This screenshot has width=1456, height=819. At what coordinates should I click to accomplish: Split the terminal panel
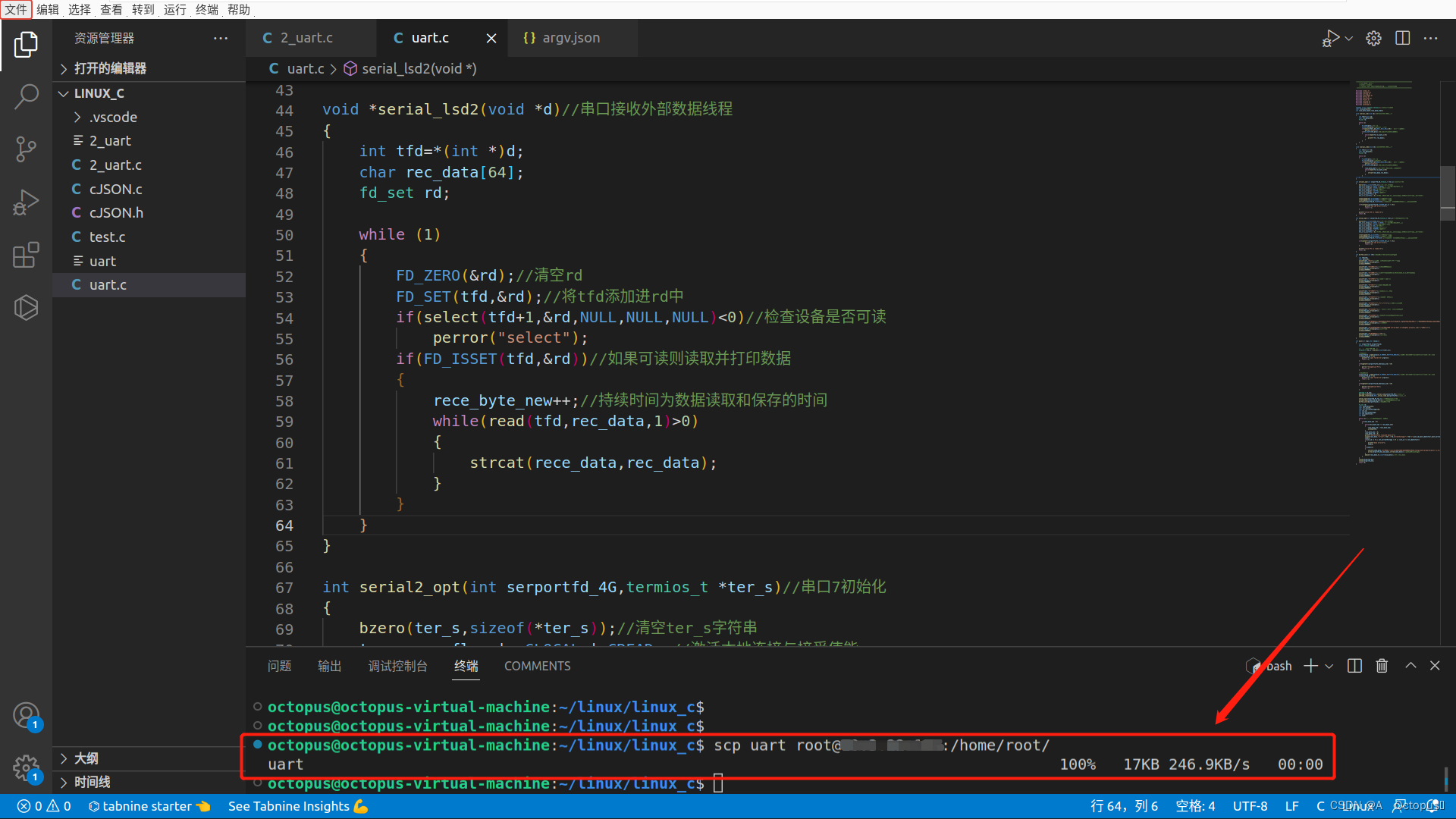click(1354, 666)
